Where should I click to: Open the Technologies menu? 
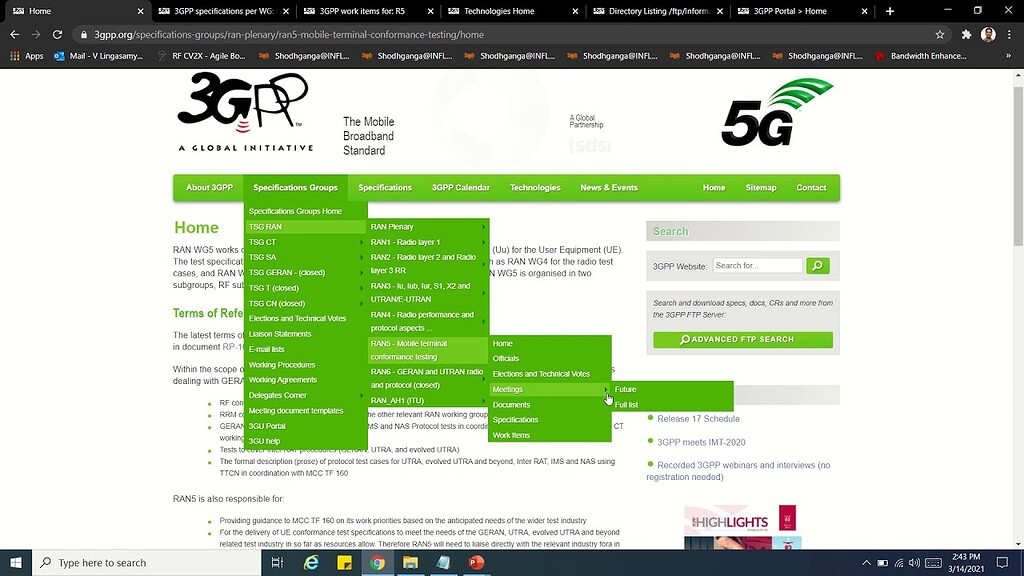(535, 187)
